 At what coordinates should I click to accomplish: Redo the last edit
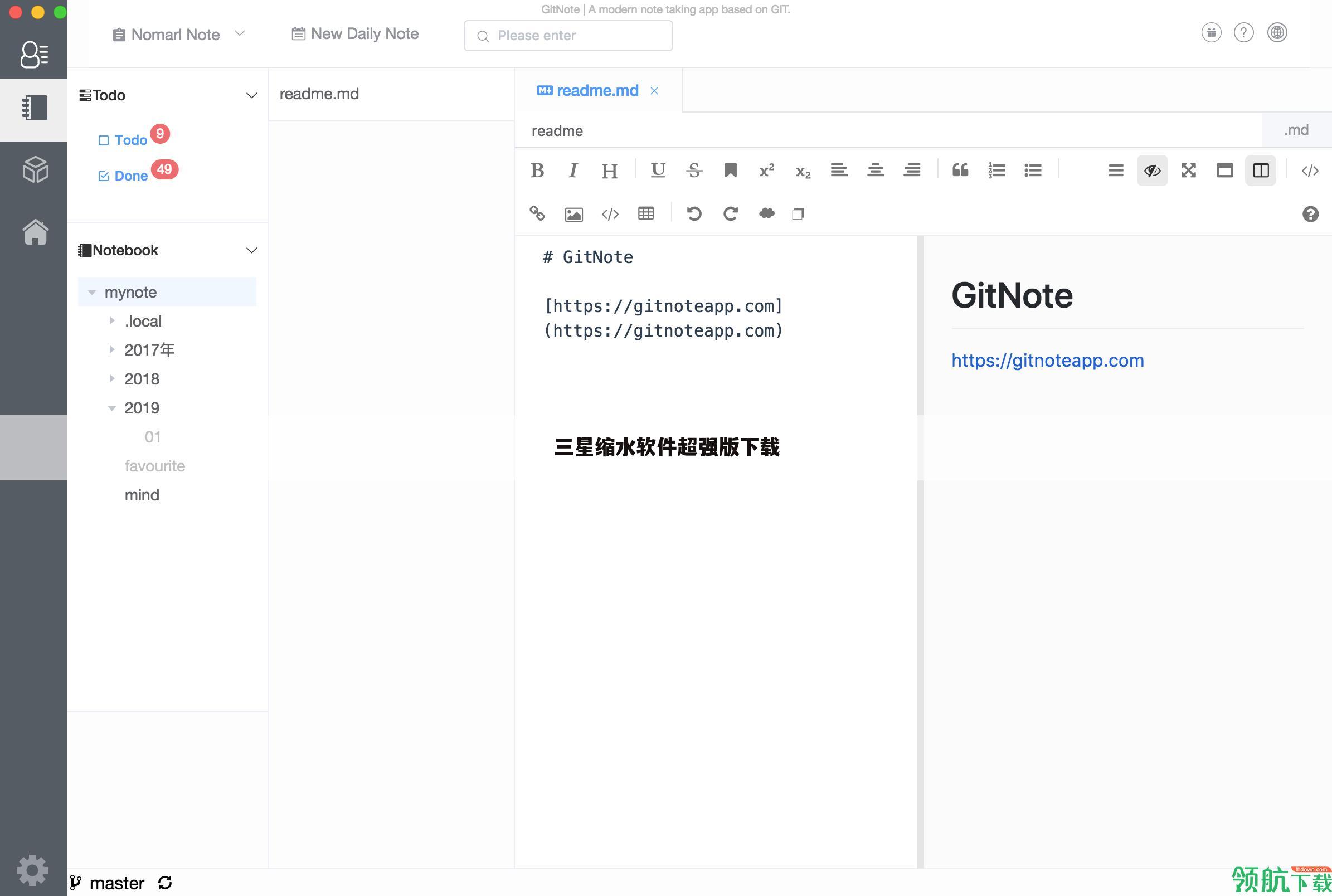730,214
